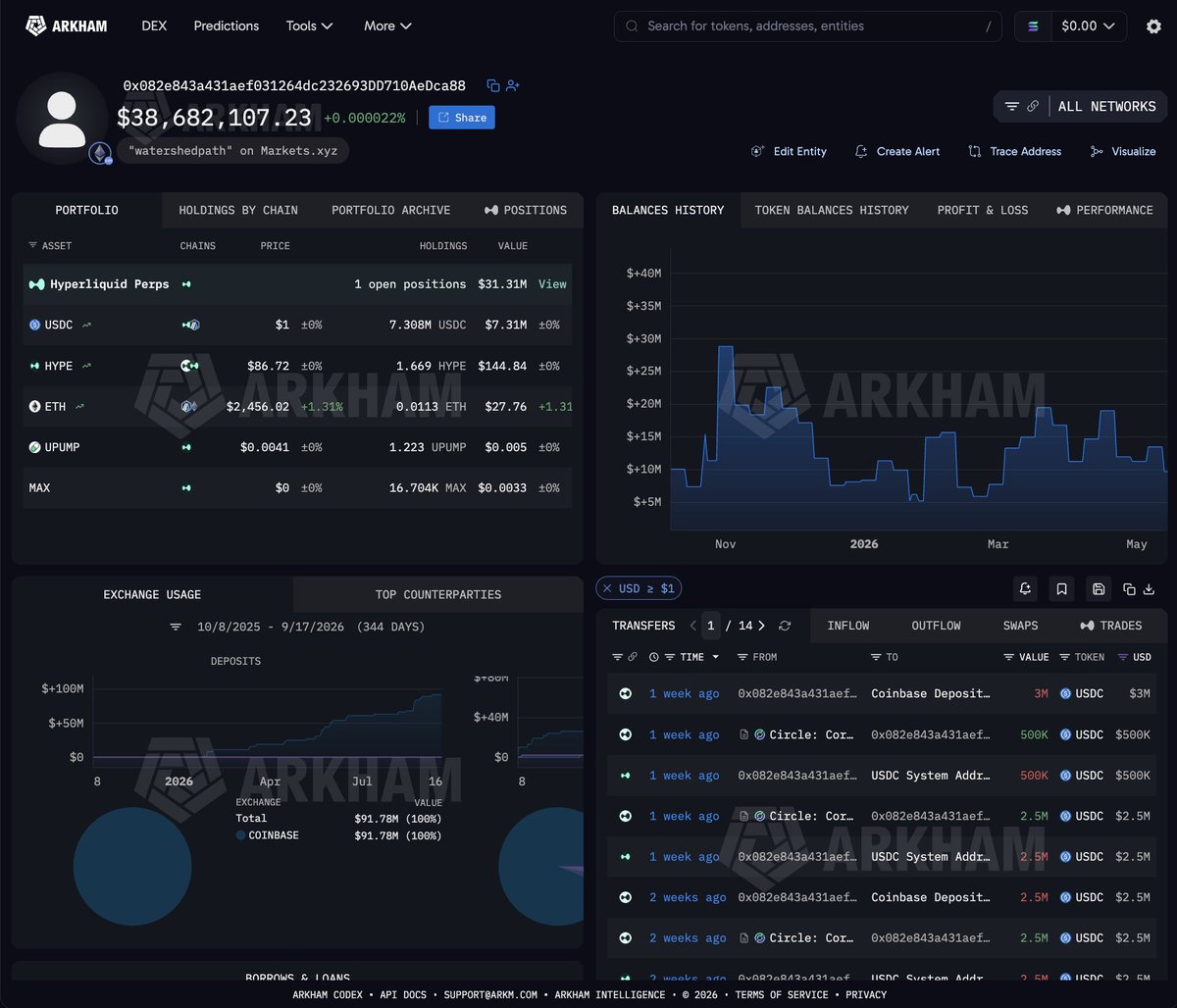Click Edit Entity
The image size is (1177, 1008).
tap(789, 151)
